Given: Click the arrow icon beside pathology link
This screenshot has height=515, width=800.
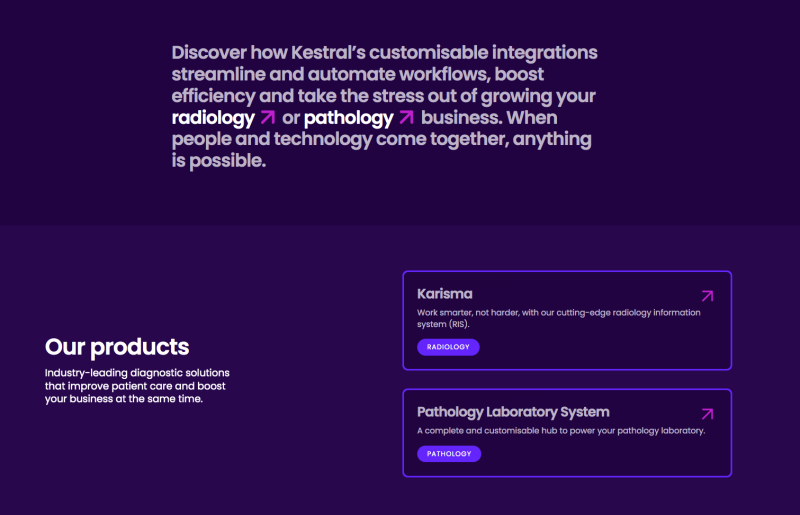Looking at the screenshot, I should 406,118.
